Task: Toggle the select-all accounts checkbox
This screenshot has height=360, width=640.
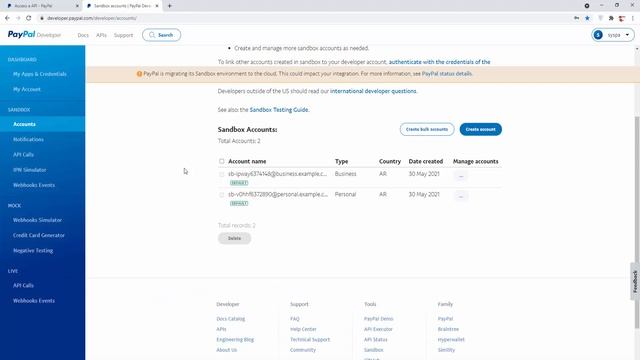Action: click(x=222, y=161)
